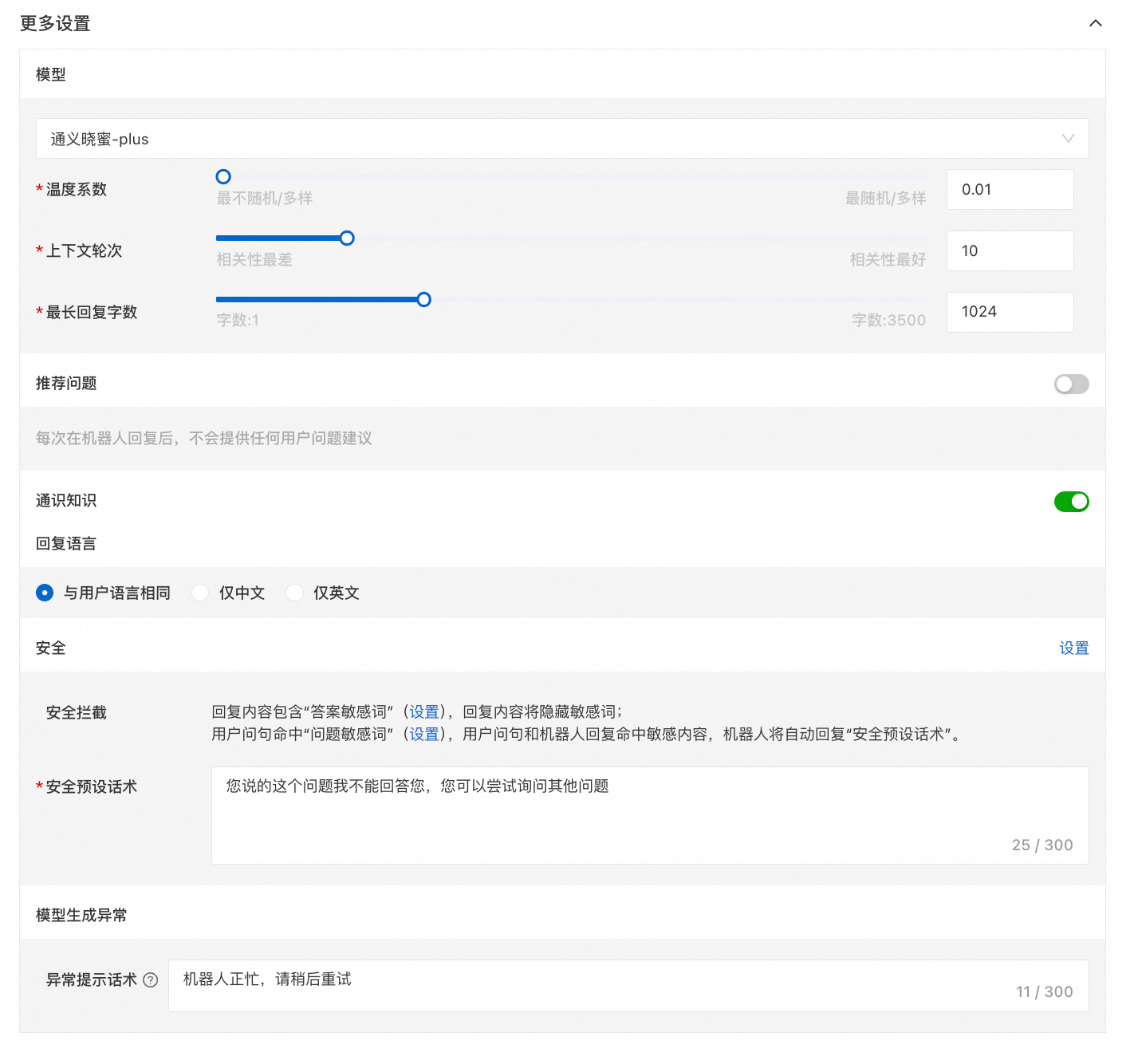Edit the 异常提示话术 text field
1134x1064 pixels.
[628, 986]
